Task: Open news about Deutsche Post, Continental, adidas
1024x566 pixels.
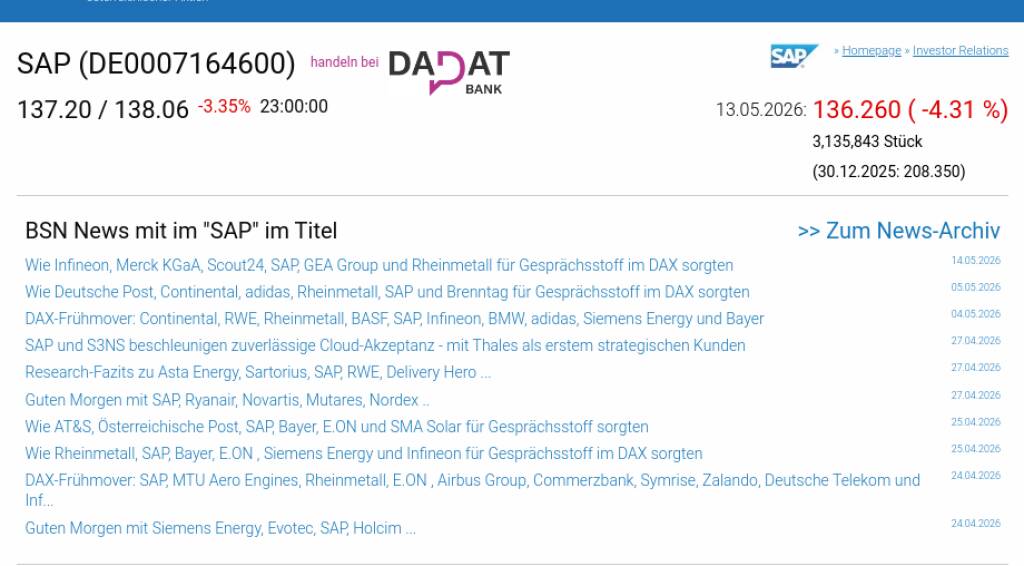Action: pyautogui.click(x=387, y=292)
